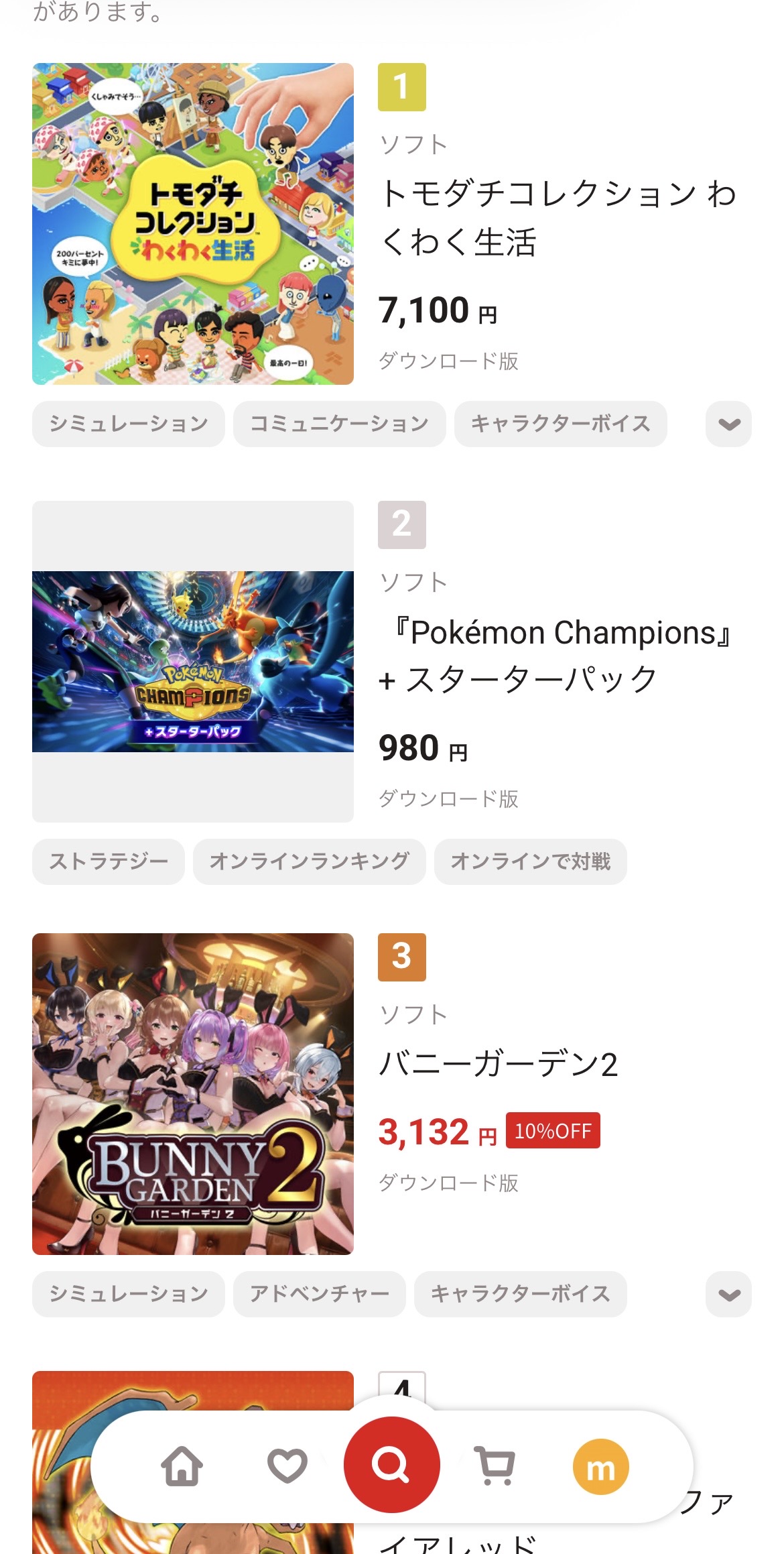Viewport: 784px width, 1554px height.
Task: Tap the Home icon in bottom bar
Action: (x=182, y=1466)
